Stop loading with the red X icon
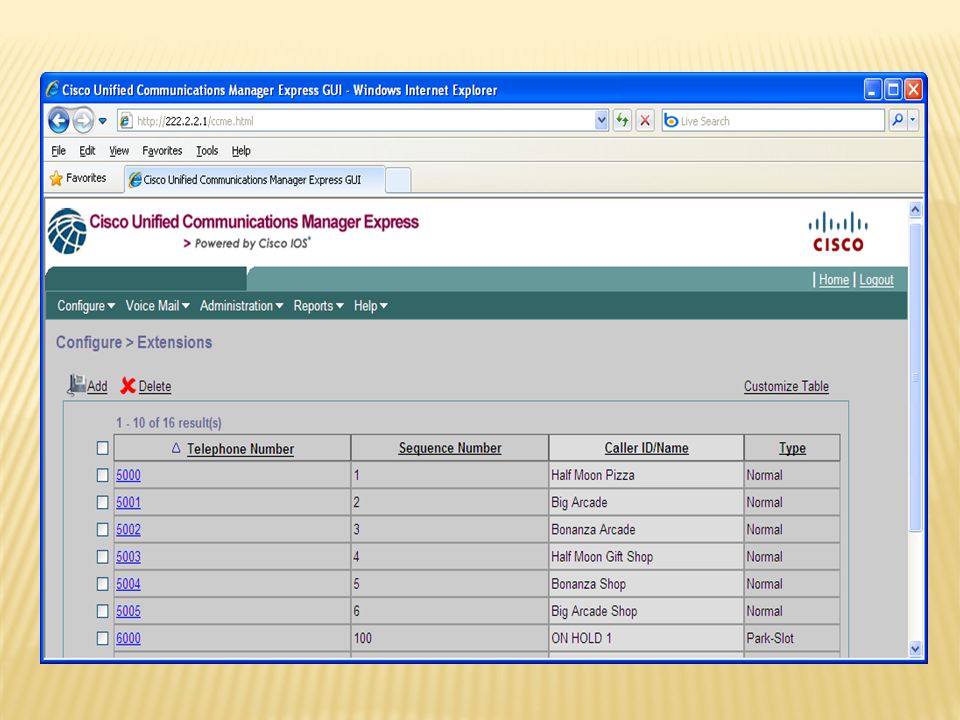This screenshot has width=960, height=720. [x=645, y=120]
